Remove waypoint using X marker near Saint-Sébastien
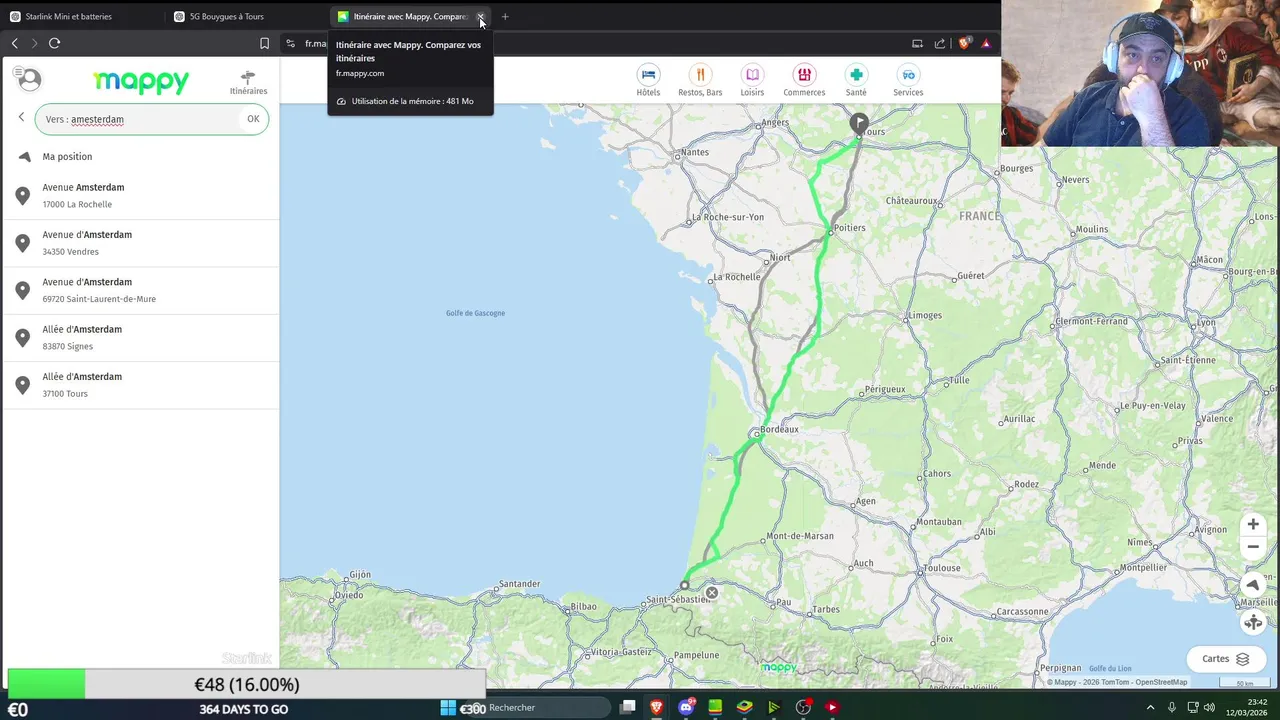Image resolution: width=1280 pixels, height=720 pixels. [711, 593]
